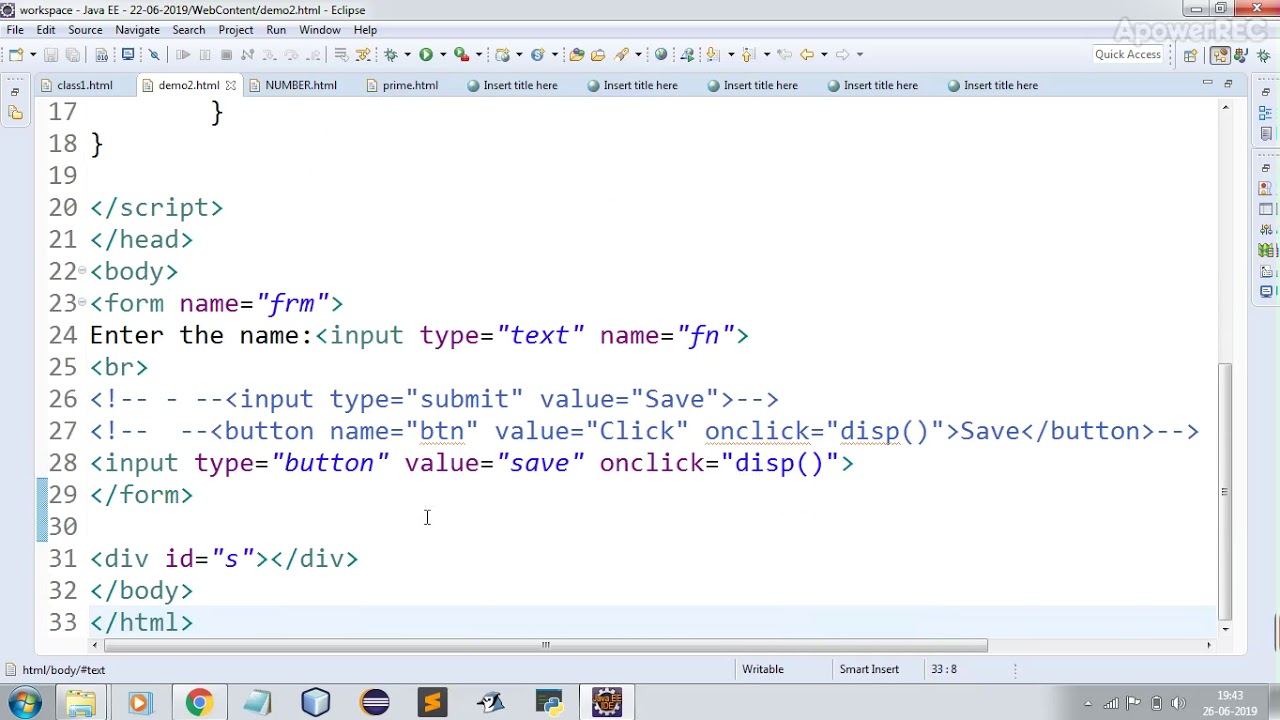1280x720 pixels.
Task: Click the Open Type icon in toolbar
Action: point(577,54)
